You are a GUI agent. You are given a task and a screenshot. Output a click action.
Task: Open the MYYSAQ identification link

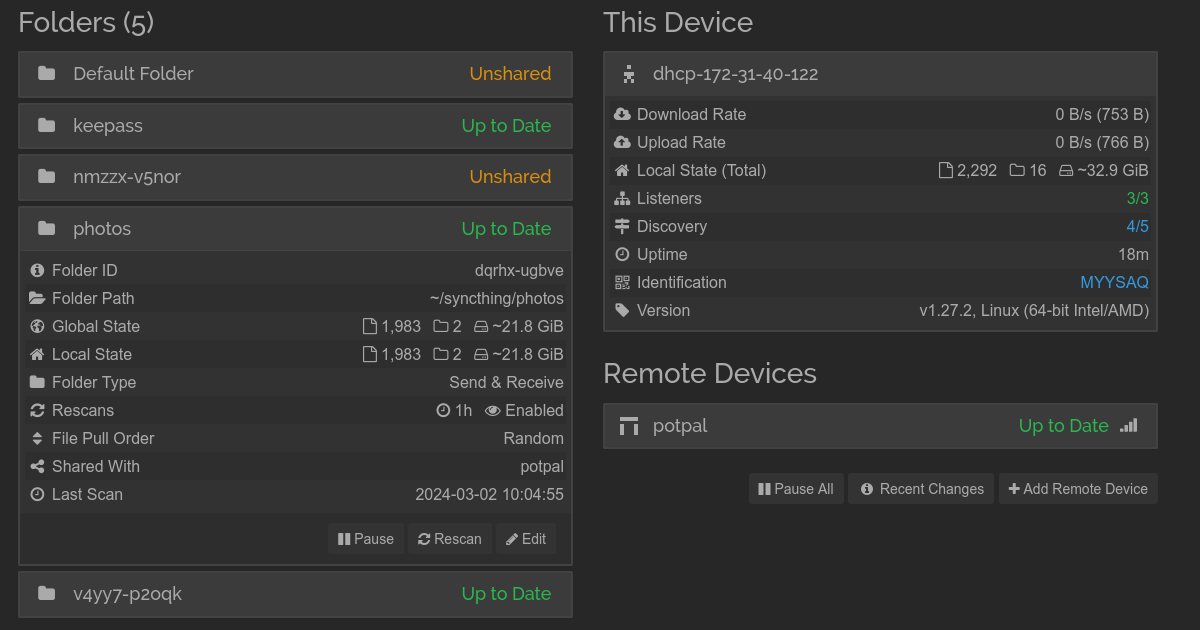1114,283
